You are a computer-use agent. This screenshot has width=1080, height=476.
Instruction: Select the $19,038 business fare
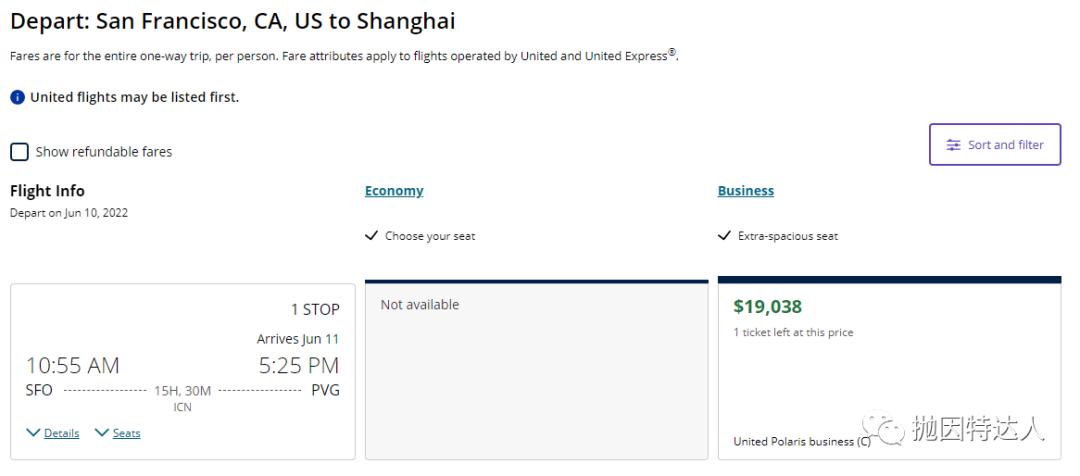[768, 307]
